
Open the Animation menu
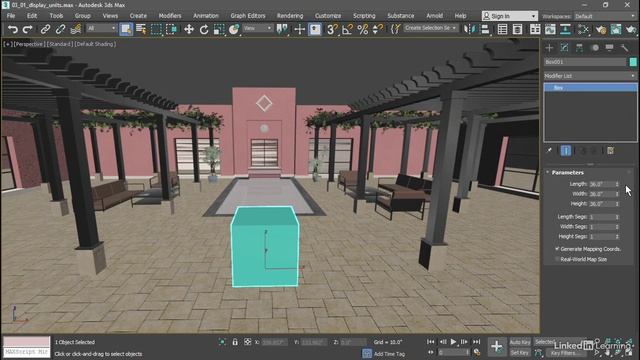(206, 16)
